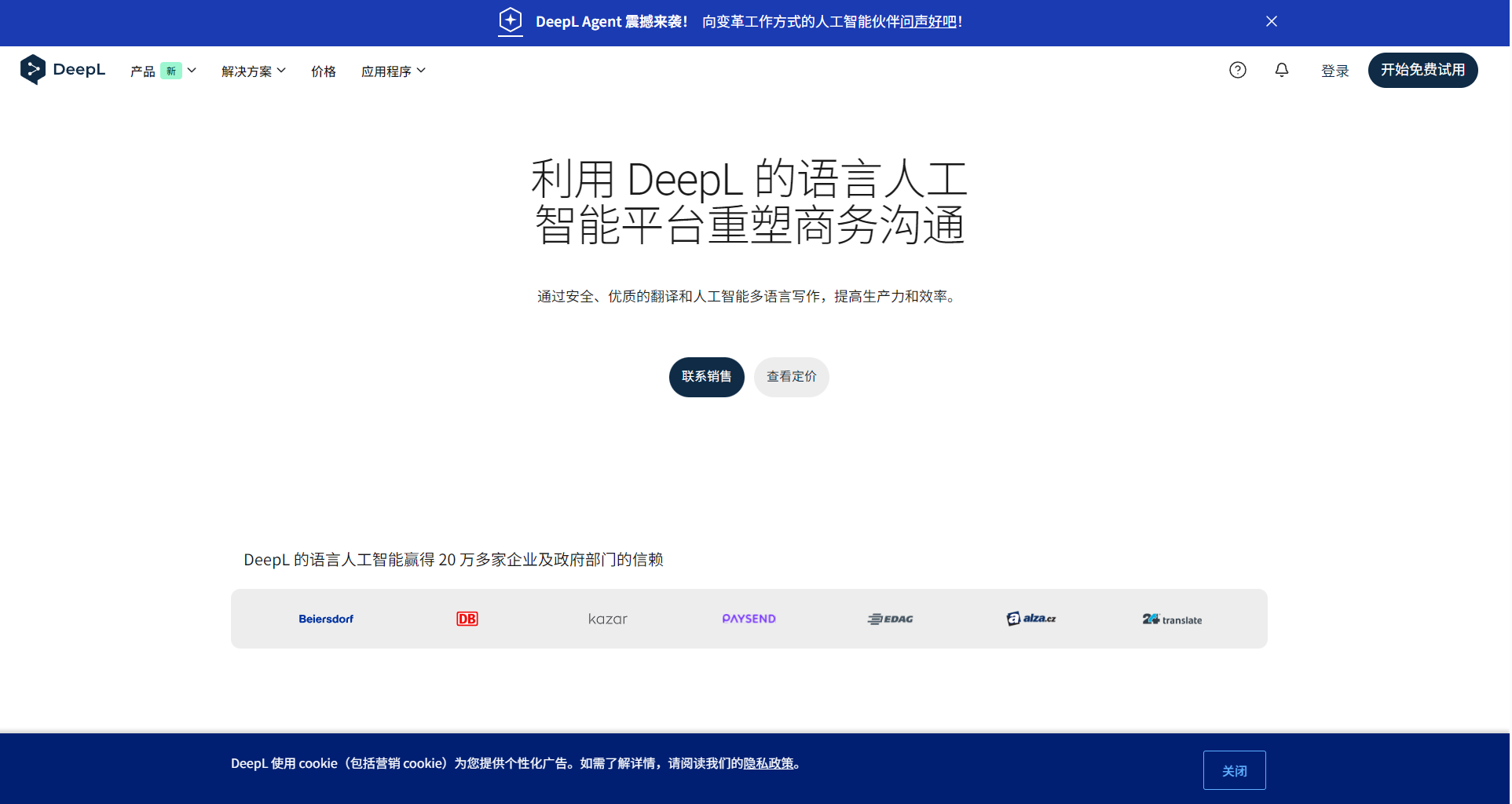Click the Beiersdorf company logo
This screenshot has width=1512, height=804.
(325, 619)
